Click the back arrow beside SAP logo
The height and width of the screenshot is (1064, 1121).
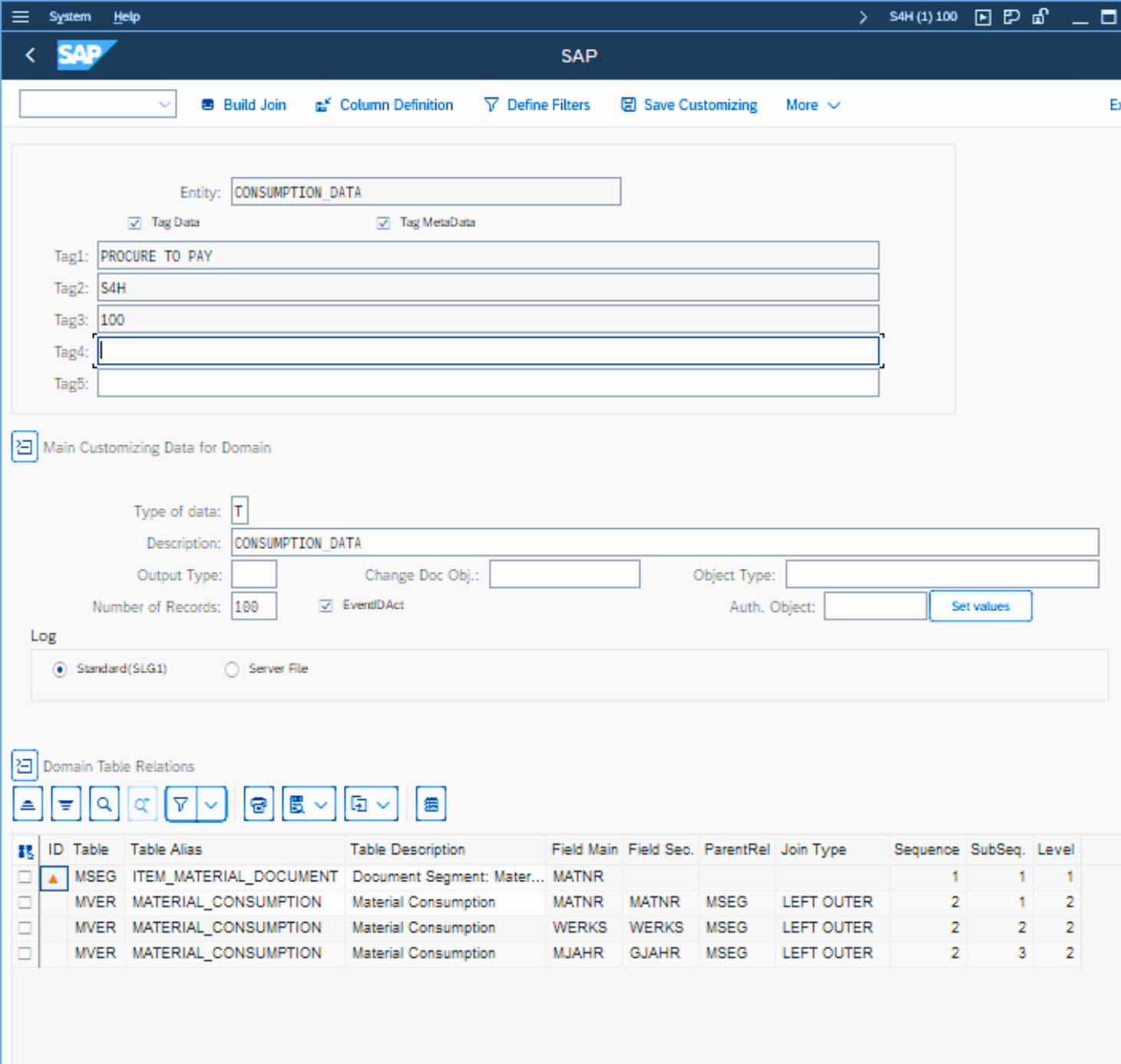[x=31, y=55]
